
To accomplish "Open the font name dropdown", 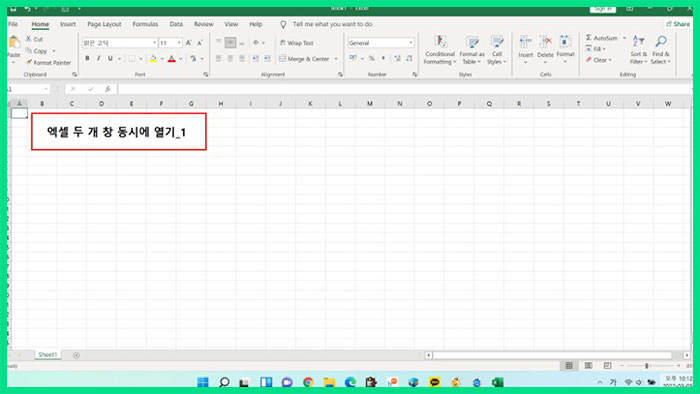I will click(x=154, y=43).
